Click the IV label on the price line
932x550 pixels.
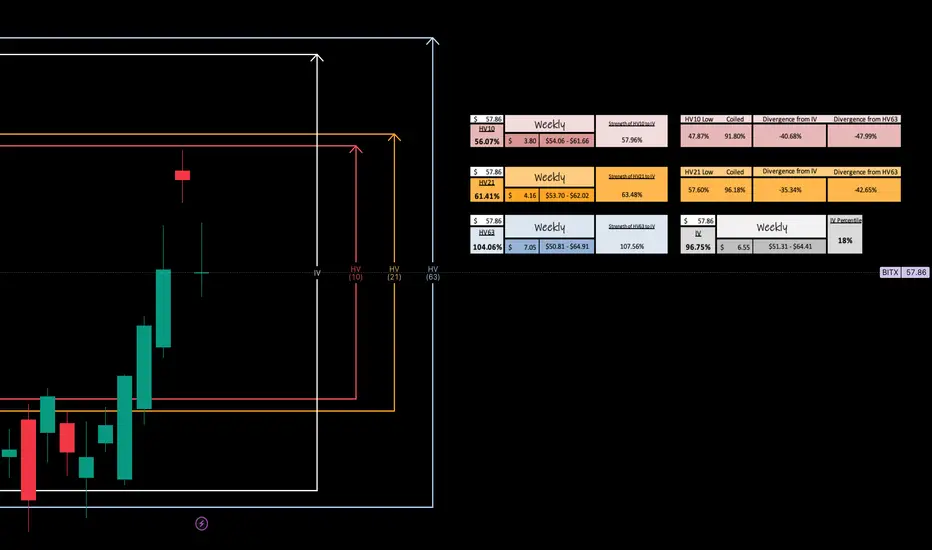coord(317,273)
